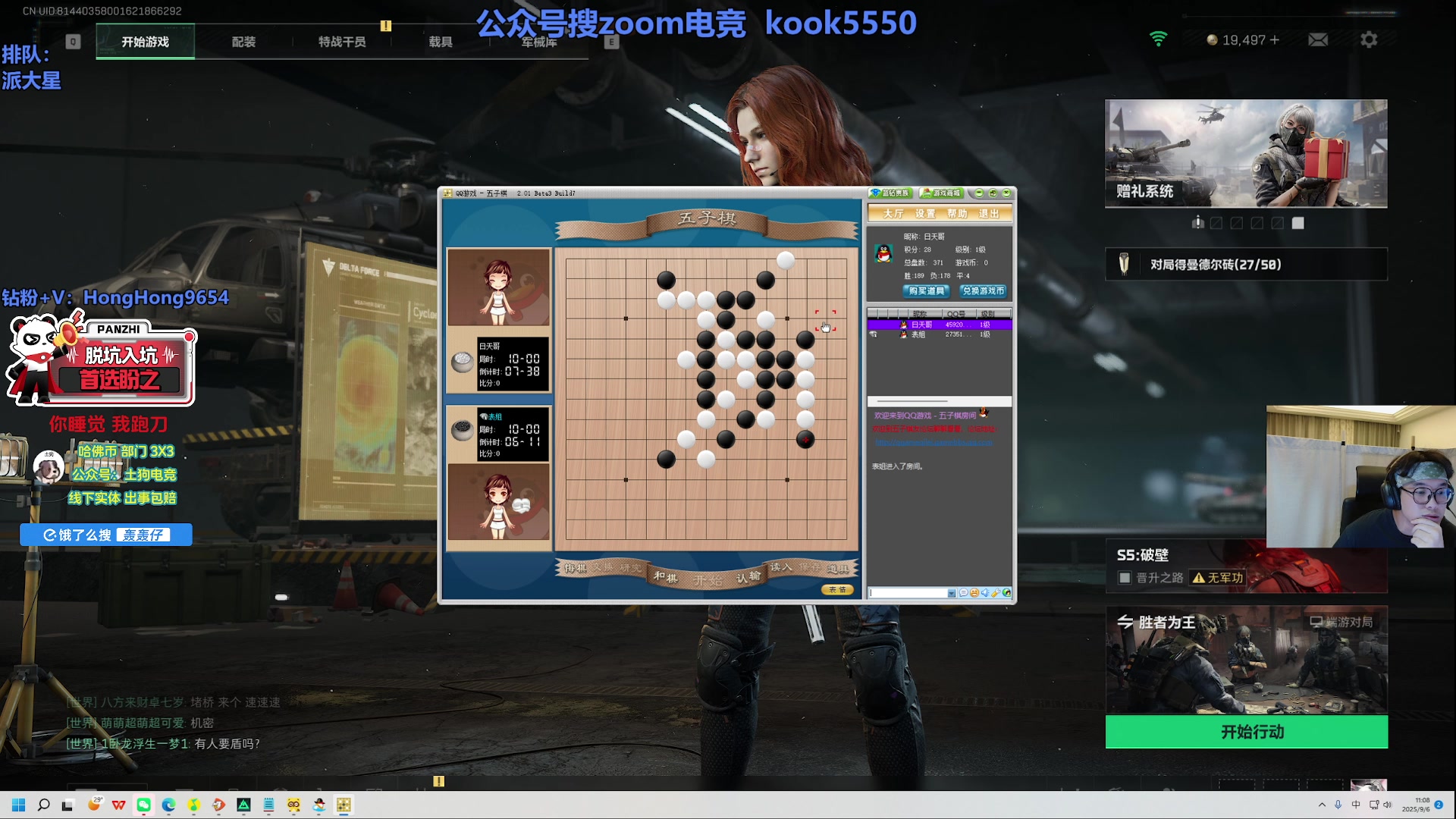
Task: Open the 对局得曼德尔砖 mission entry
Action: pyautogui.click(x=1246, y=264)
